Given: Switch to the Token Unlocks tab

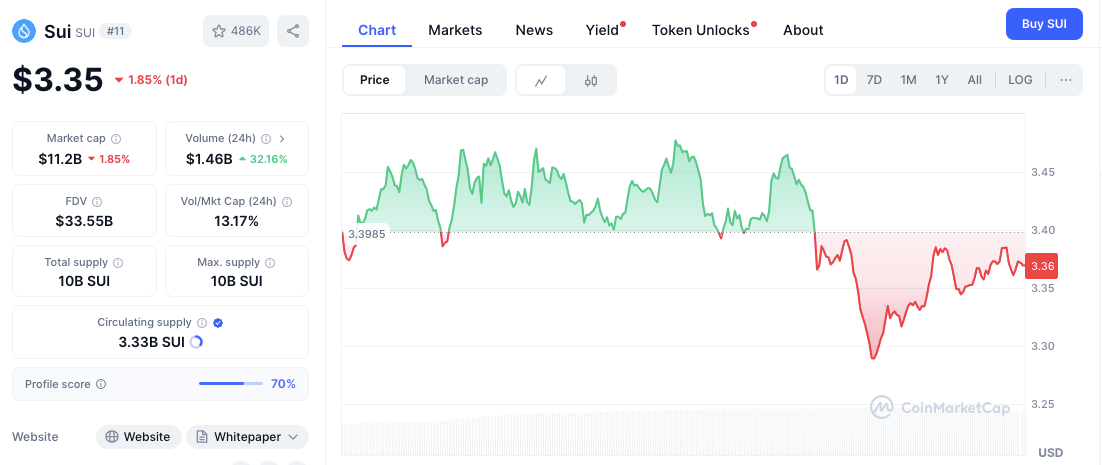Looking at the screenshot, I should point(700,30).
